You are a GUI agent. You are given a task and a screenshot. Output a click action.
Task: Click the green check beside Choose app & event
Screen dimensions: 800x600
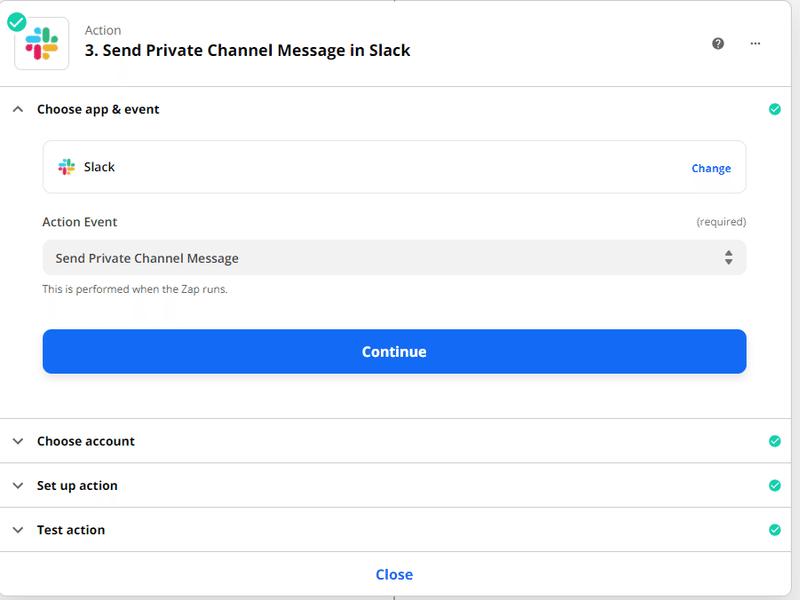[774, 109]
